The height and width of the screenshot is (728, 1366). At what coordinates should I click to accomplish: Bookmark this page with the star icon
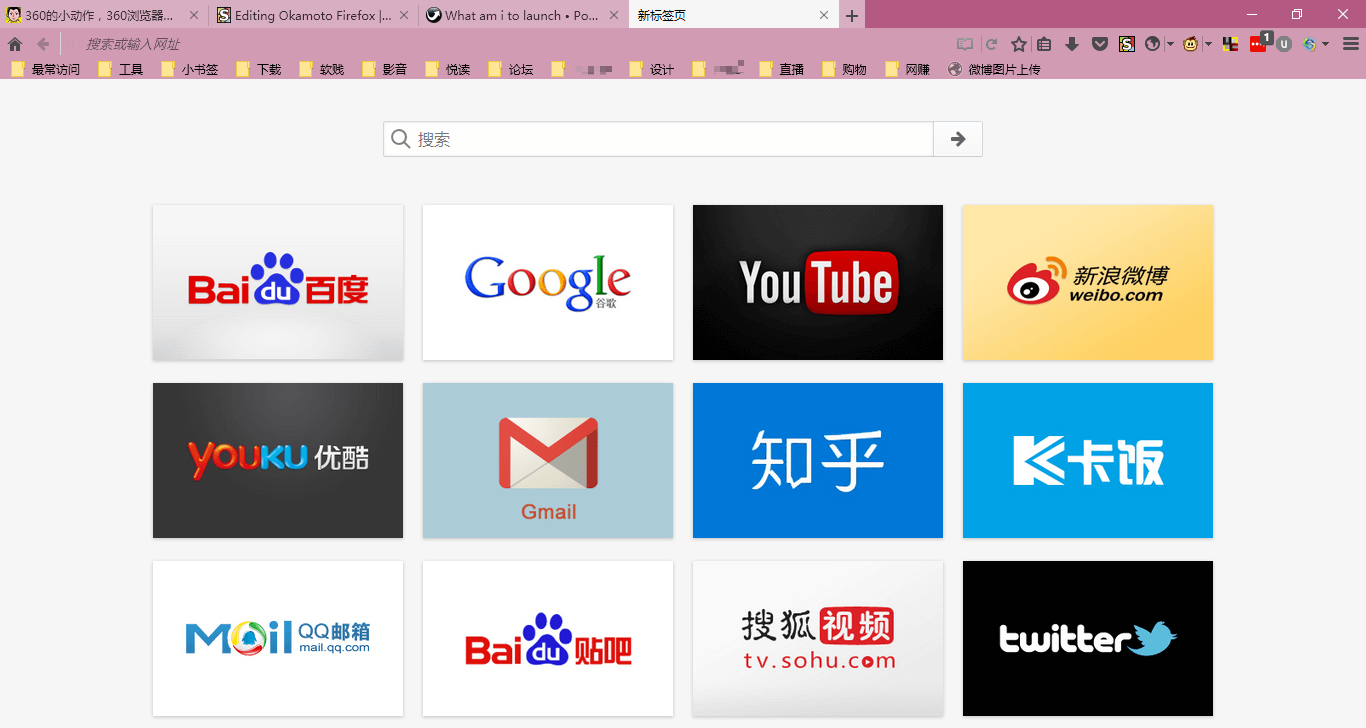[x=1019, y=44]
